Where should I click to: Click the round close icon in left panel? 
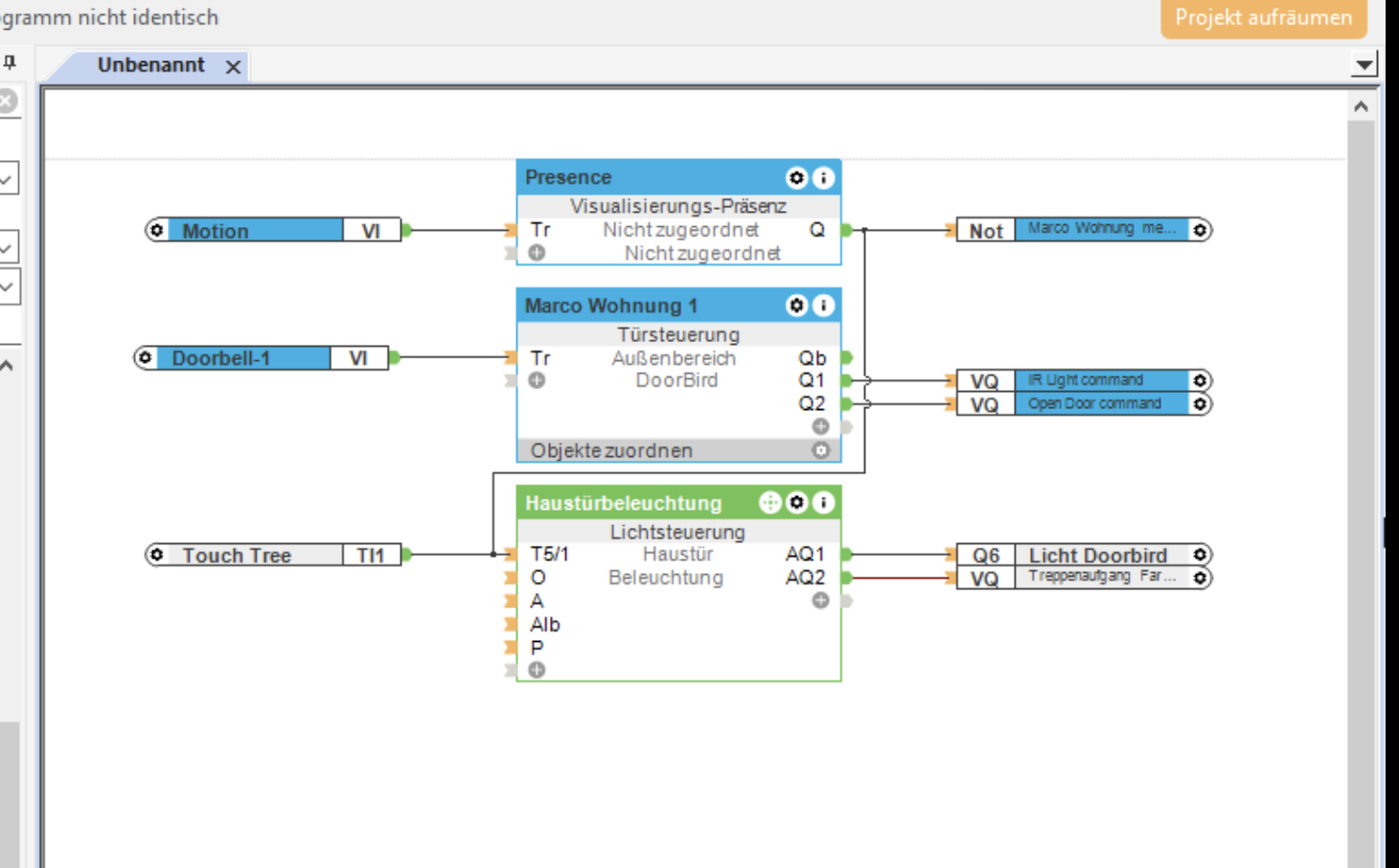pyautogui.click(x=7, y=101)
